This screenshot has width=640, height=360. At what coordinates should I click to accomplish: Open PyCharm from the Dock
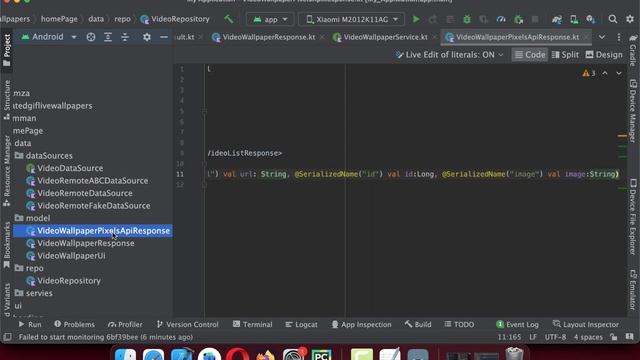(x=322, y=354)
